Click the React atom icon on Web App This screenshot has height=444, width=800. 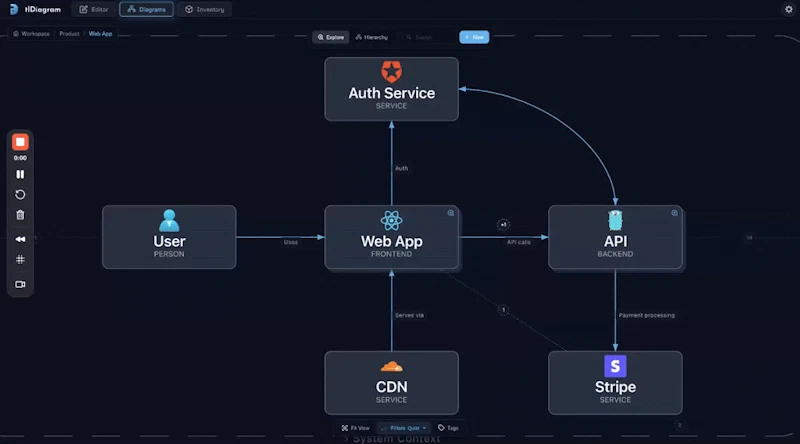pos(391,220)
